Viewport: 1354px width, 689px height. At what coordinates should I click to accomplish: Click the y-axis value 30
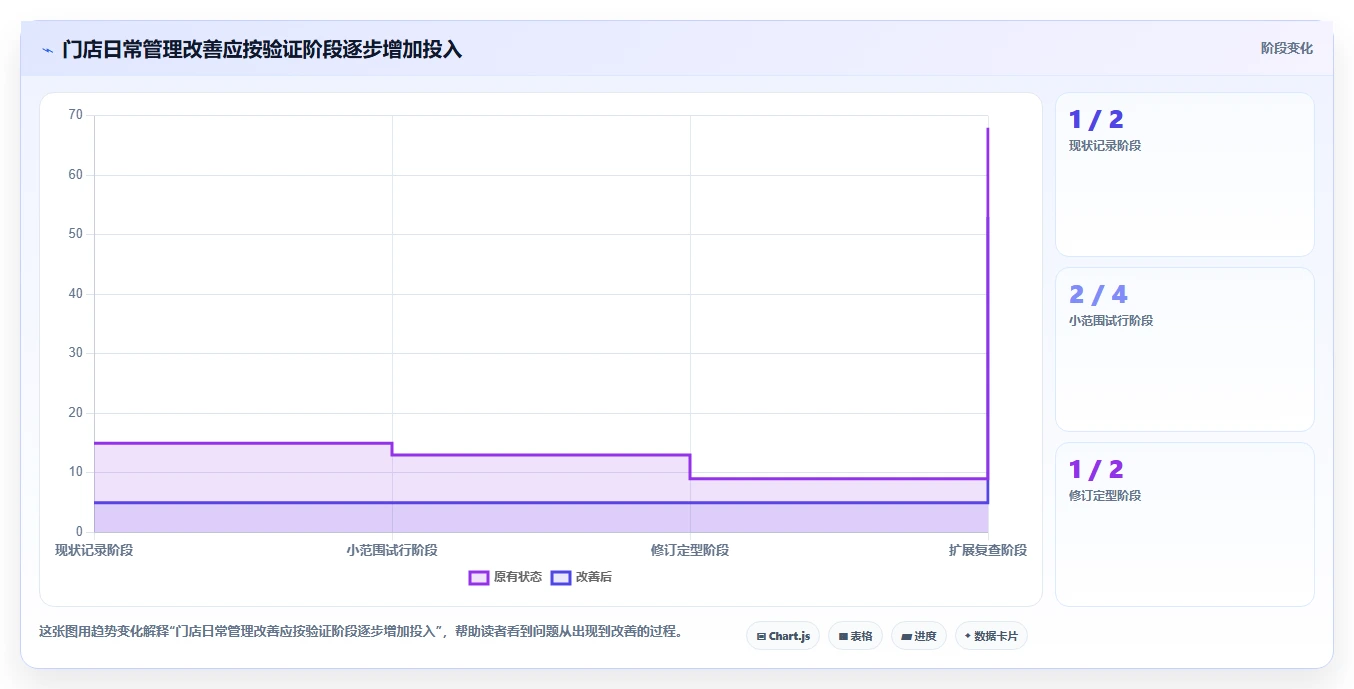[x=76, y=353]
